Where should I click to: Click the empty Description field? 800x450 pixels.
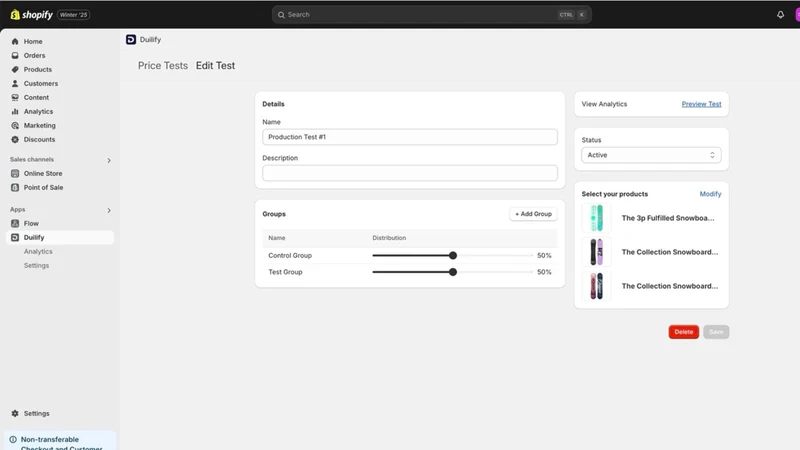(x=410, y=173)
